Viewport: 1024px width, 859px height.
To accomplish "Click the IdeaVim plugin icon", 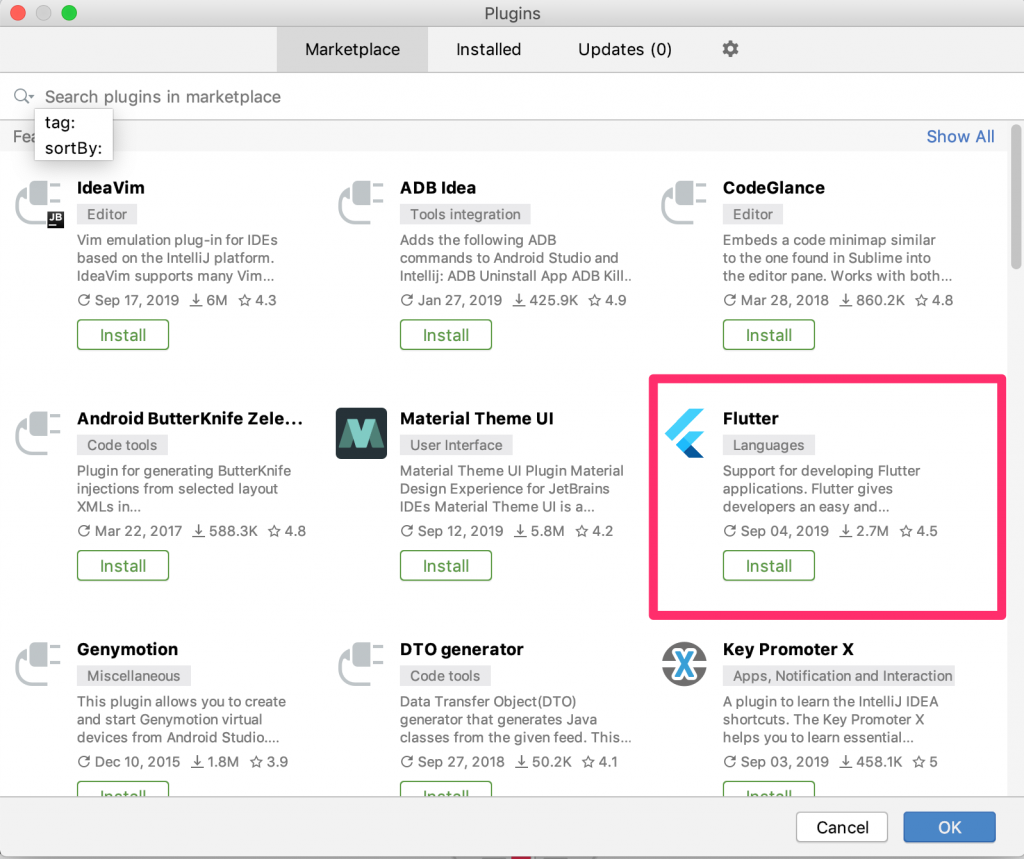I will point(39,204).
